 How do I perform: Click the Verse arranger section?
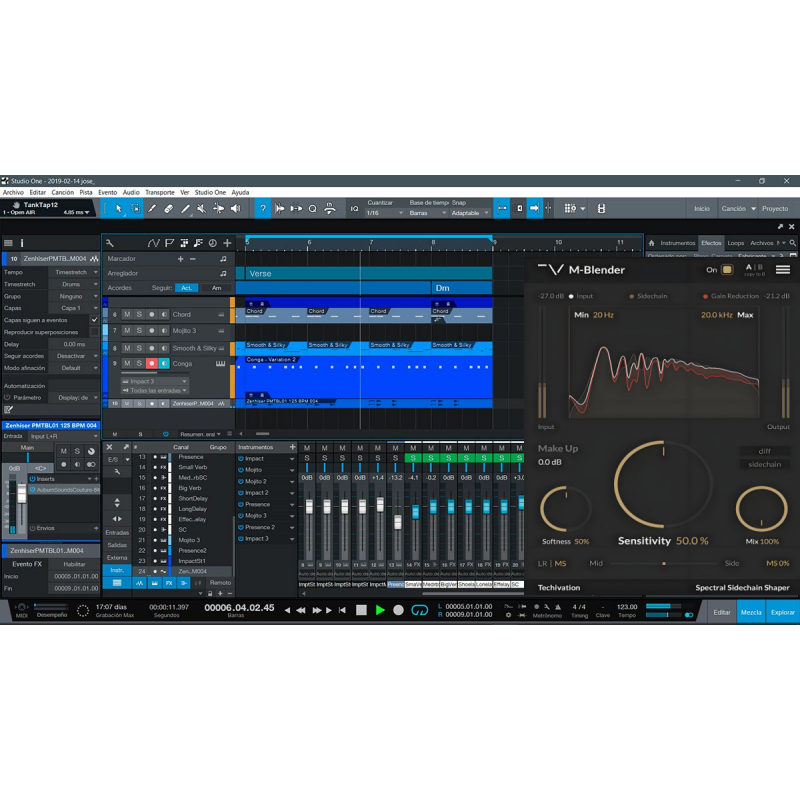[368, 273]
